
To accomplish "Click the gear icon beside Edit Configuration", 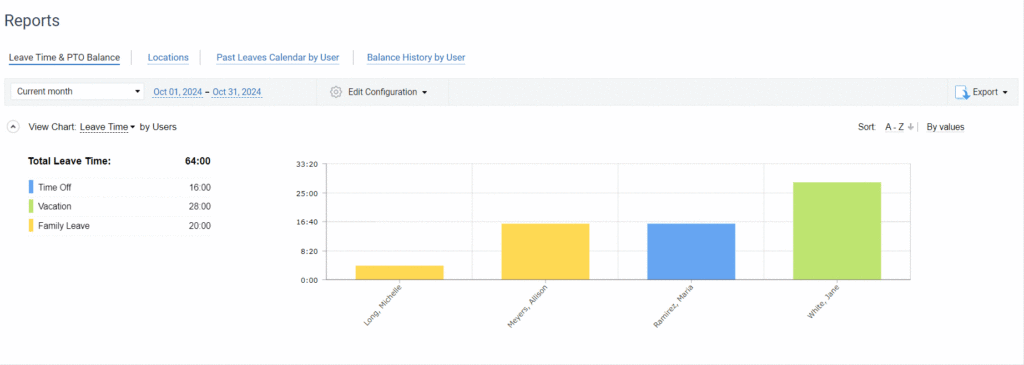I will (x=336, y=92).
